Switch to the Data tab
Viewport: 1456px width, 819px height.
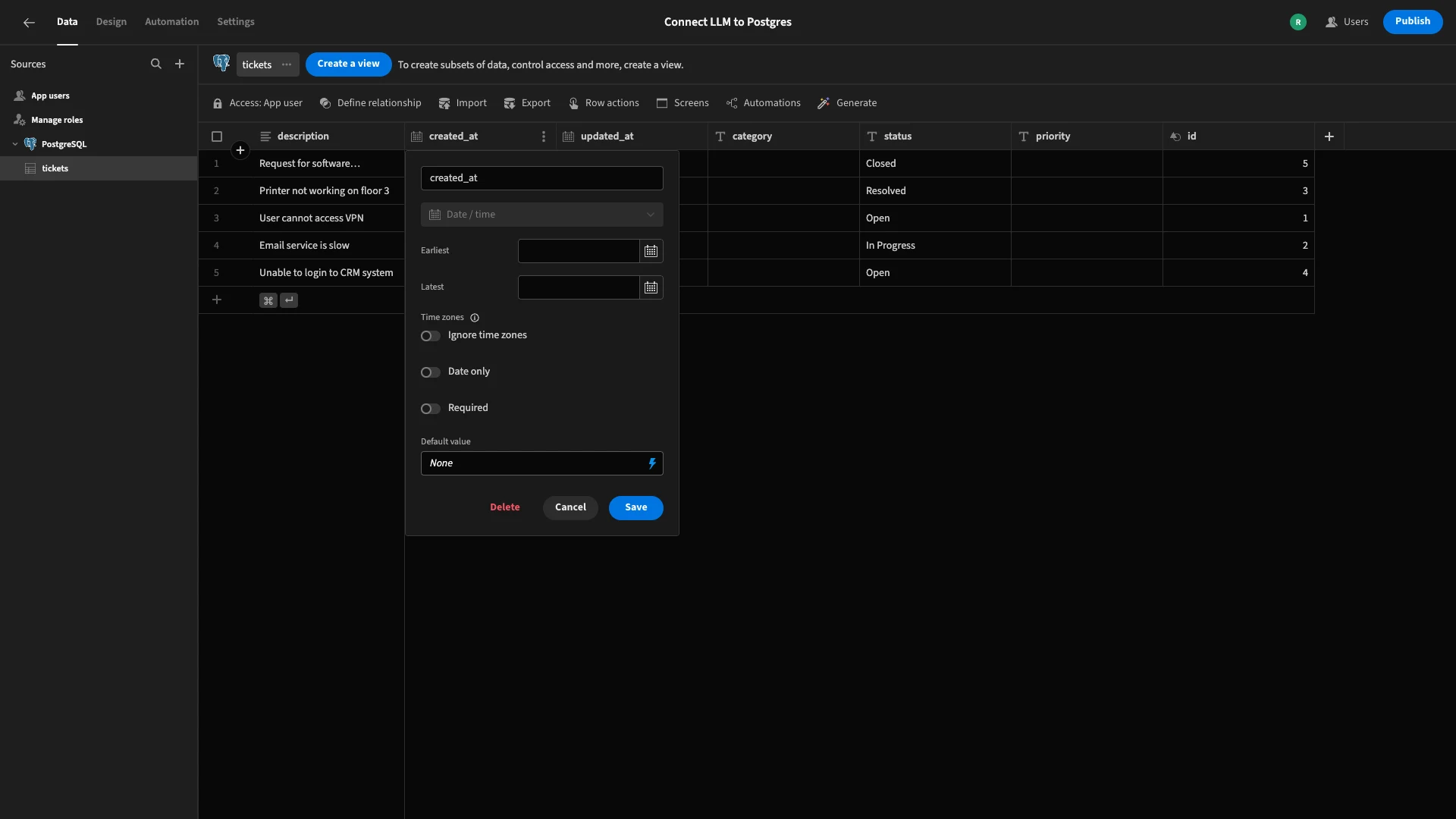[67, 22]
